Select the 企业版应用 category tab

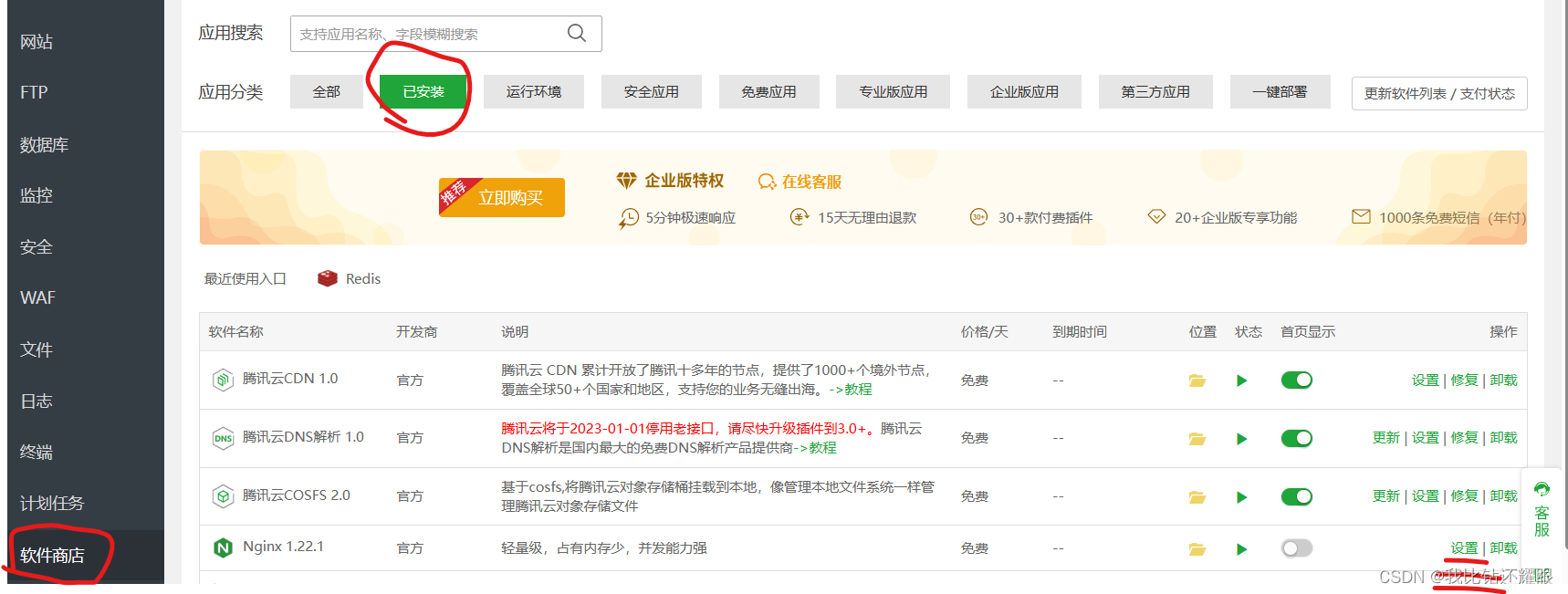(x=1024, y=91)
